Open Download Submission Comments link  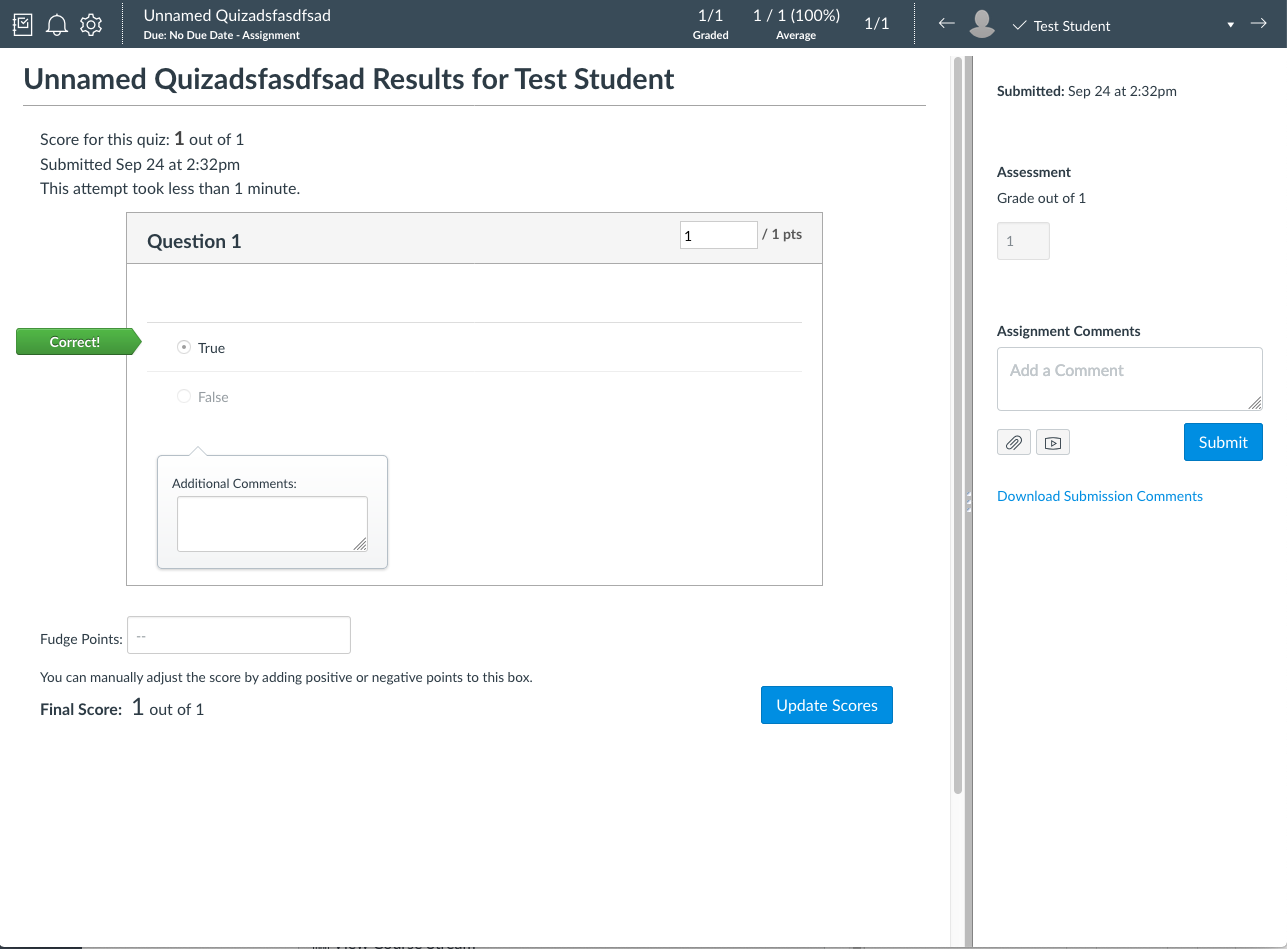tap(1100, 496)
